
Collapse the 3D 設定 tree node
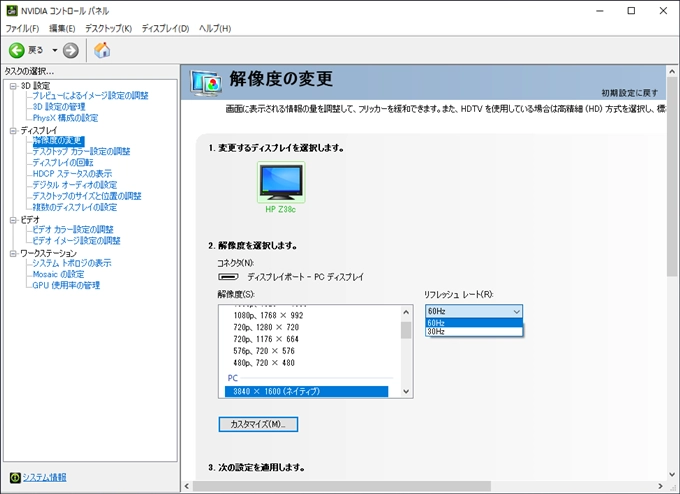coord(13,86)
